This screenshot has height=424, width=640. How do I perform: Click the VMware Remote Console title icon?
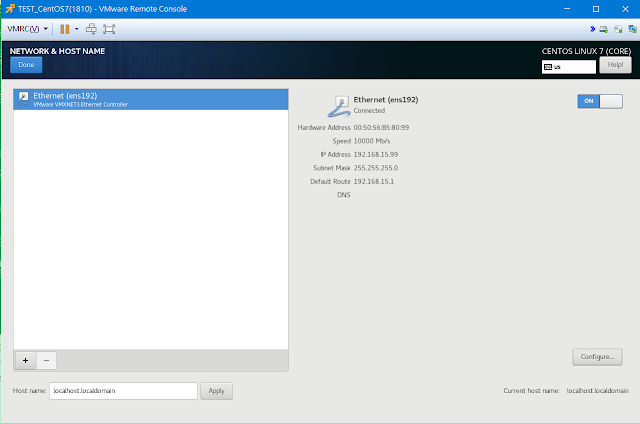click(x=10, y=9)
